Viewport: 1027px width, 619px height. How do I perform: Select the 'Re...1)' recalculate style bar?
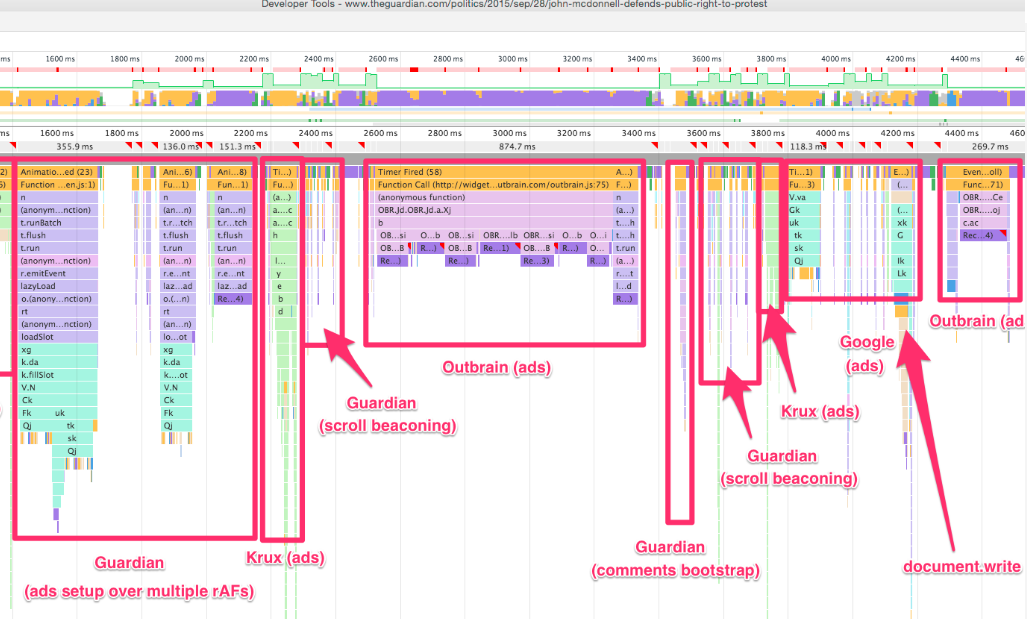pyautogui.click(x=498, y=248)
